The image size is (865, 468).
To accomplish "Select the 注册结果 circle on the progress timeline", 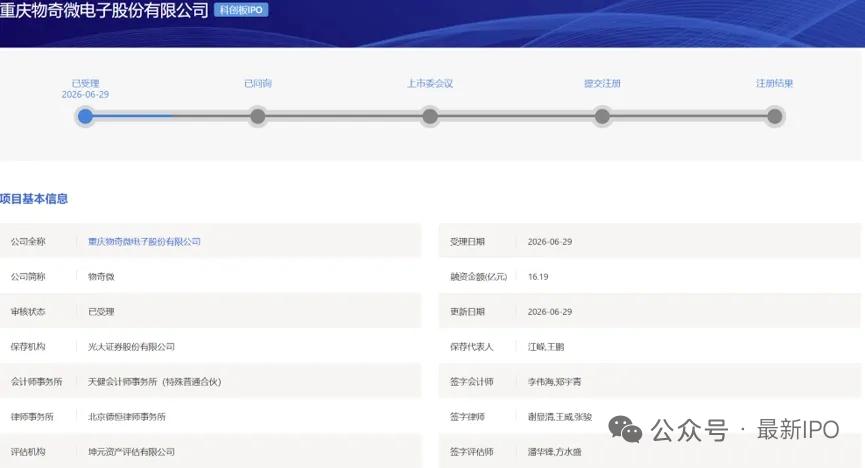I will (x=775, y=116).
